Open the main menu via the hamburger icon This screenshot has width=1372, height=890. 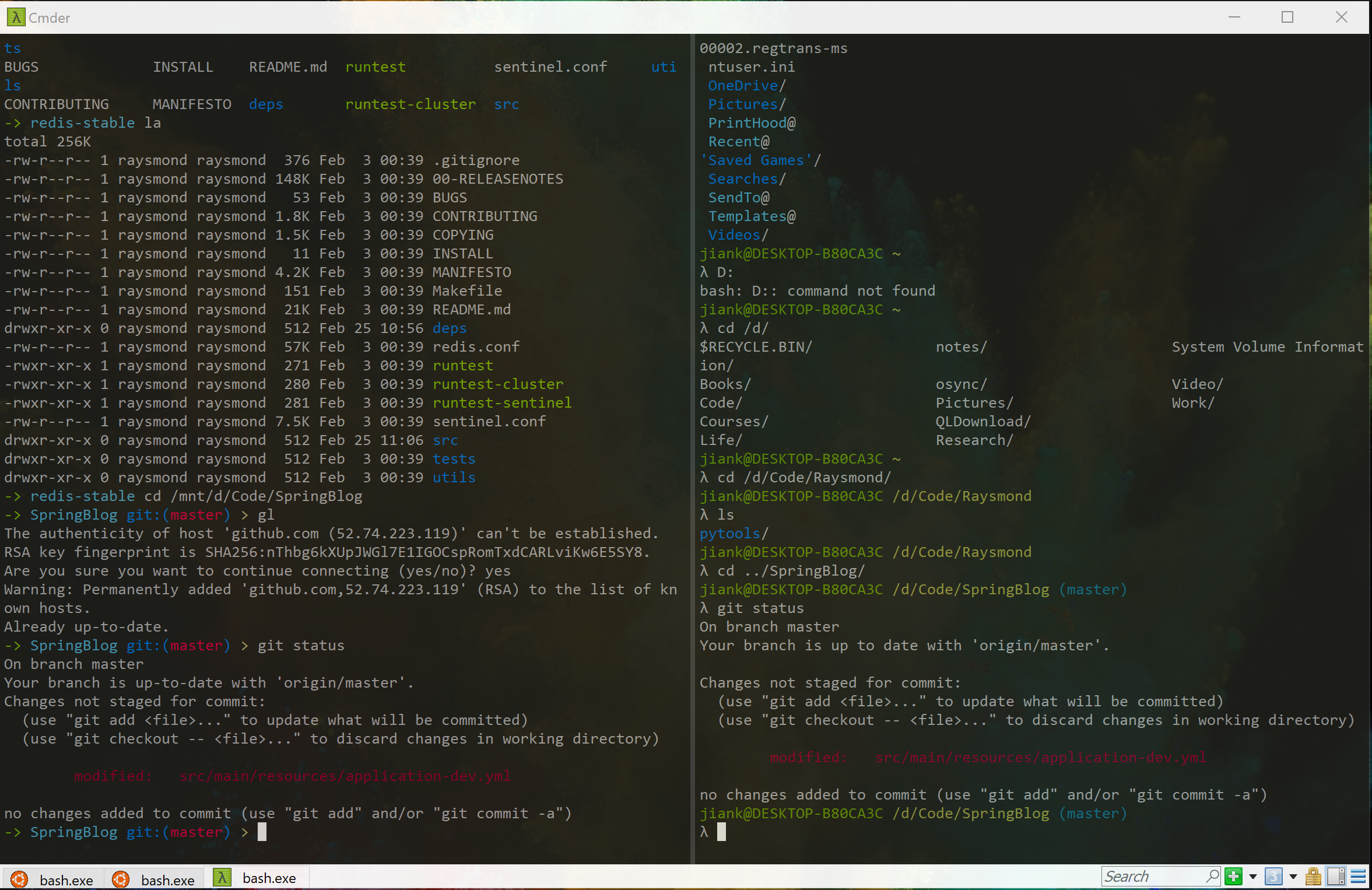pyautogui.click(x=1357, y=876)
